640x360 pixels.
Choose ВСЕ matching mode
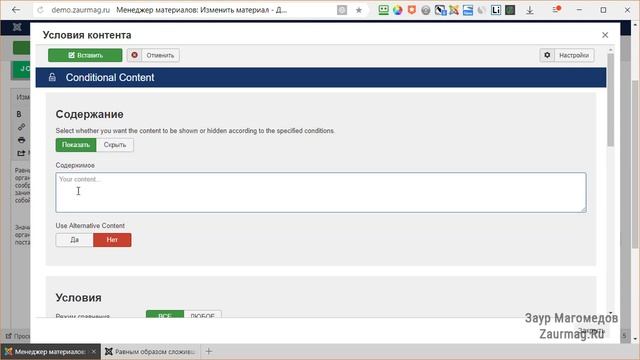(165, 315)
